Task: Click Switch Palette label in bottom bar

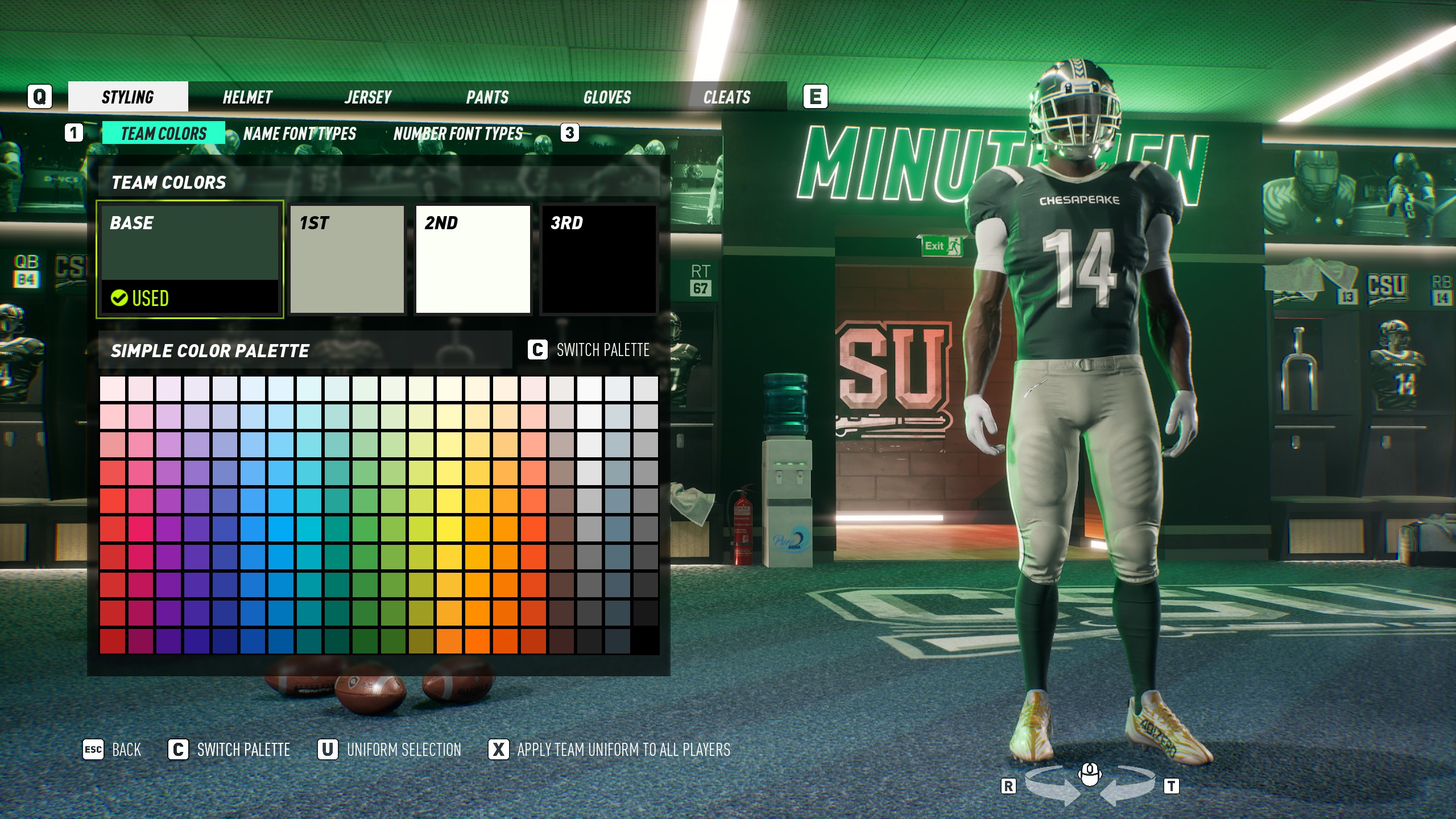Action: pyautogui.click(x=243, y=750)
